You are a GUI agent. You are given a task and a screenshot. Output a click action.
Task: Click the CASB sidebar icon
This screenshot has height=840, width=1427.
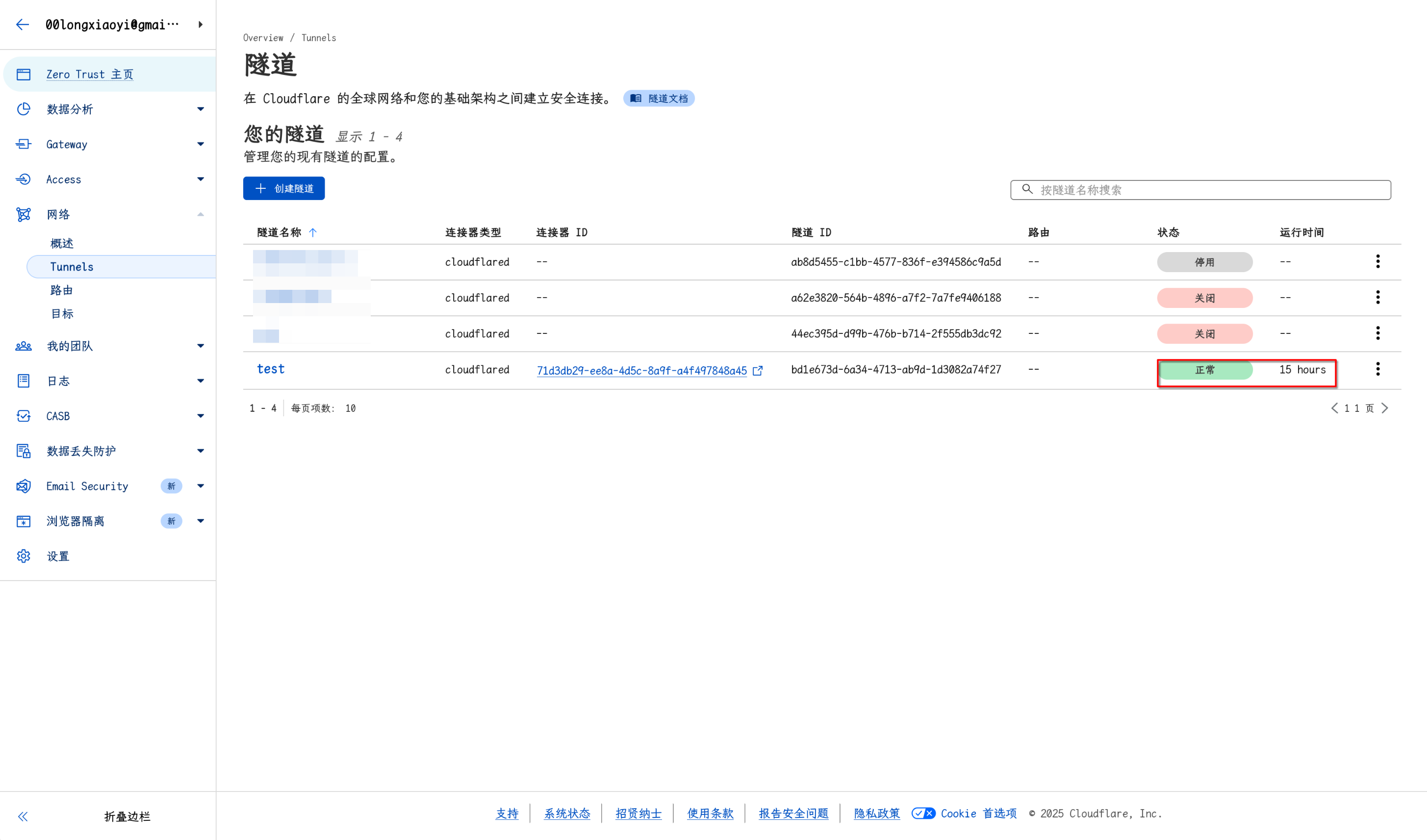tap(23, 416)
